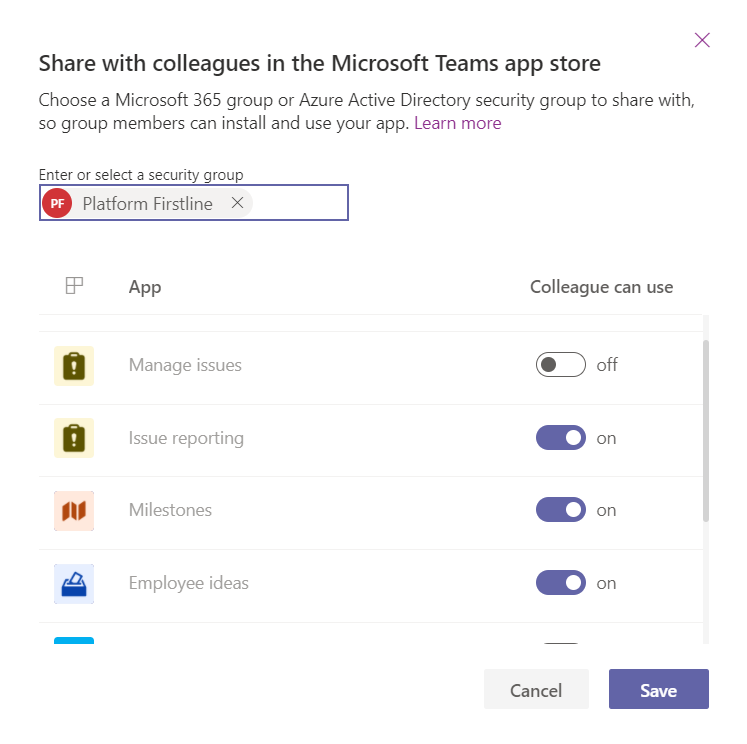Image resolution: width=747 pixels, height=744 pixels.
Task: Click the Issue reporting app icon
Action: pyautogui.click(x=74, y=438)
